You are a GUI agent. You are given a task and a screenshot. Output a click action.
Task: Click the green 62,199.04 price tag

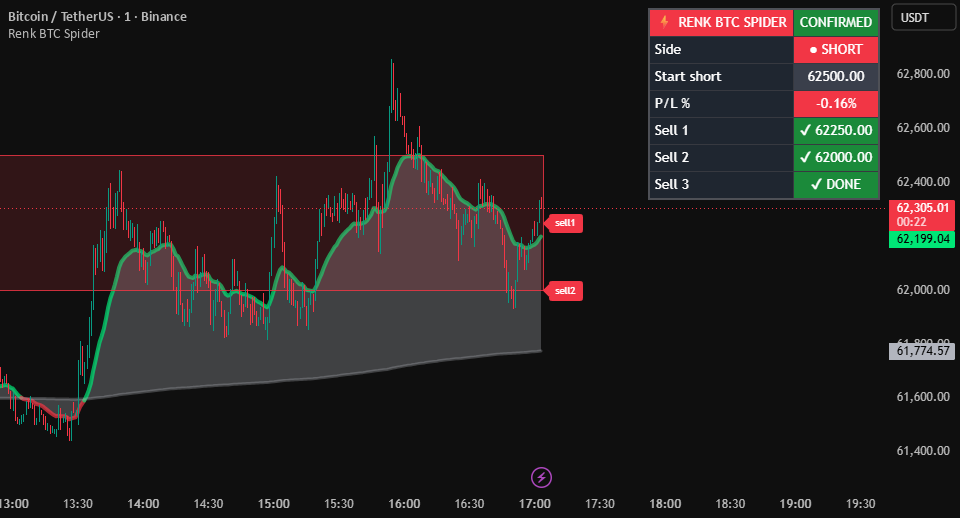pyautogui.click(x=922, y=239)
